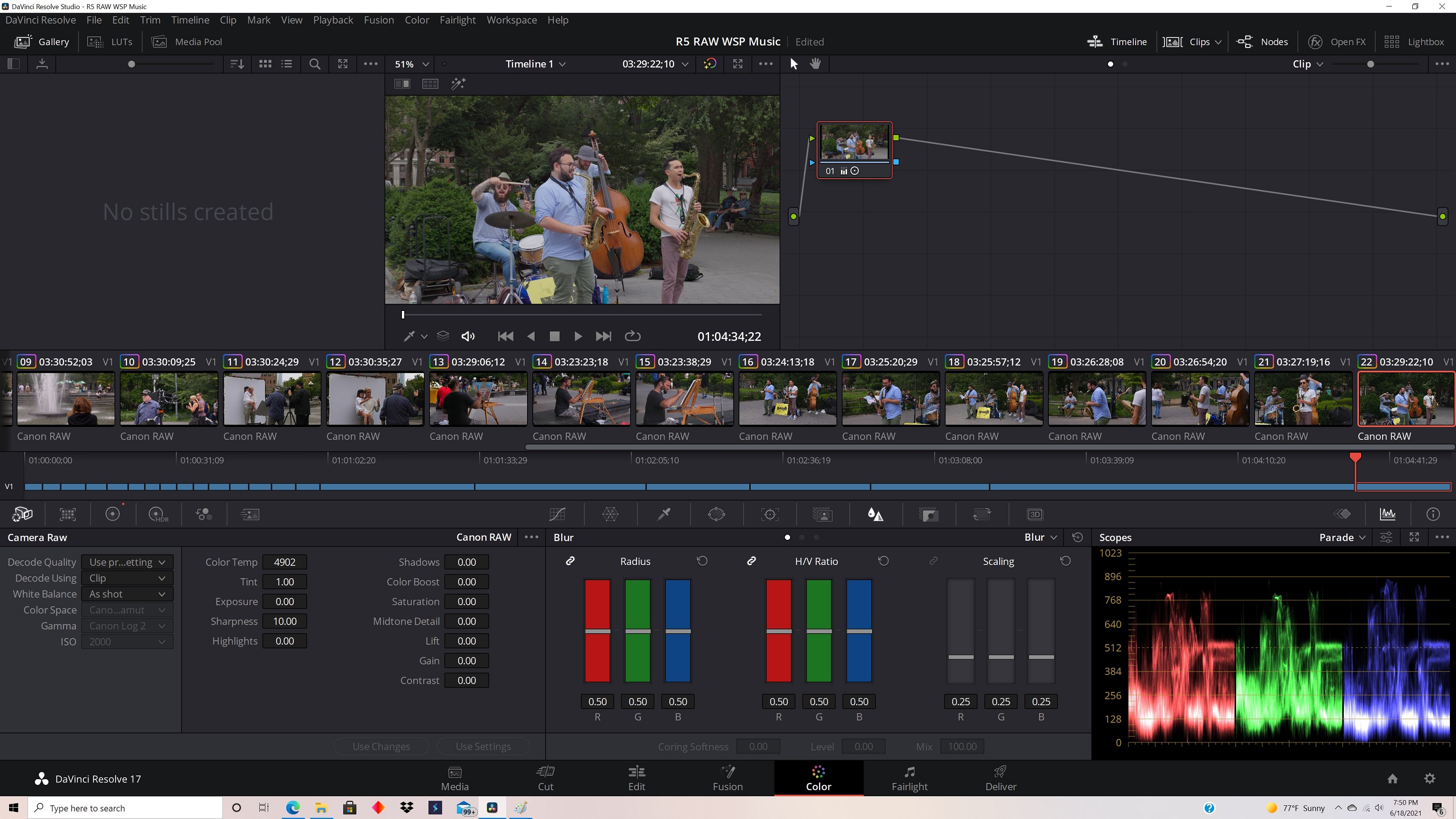Switch to the Deliver page tab
This screenshot has width=1456, height=819.
(x=1001, y=778)
